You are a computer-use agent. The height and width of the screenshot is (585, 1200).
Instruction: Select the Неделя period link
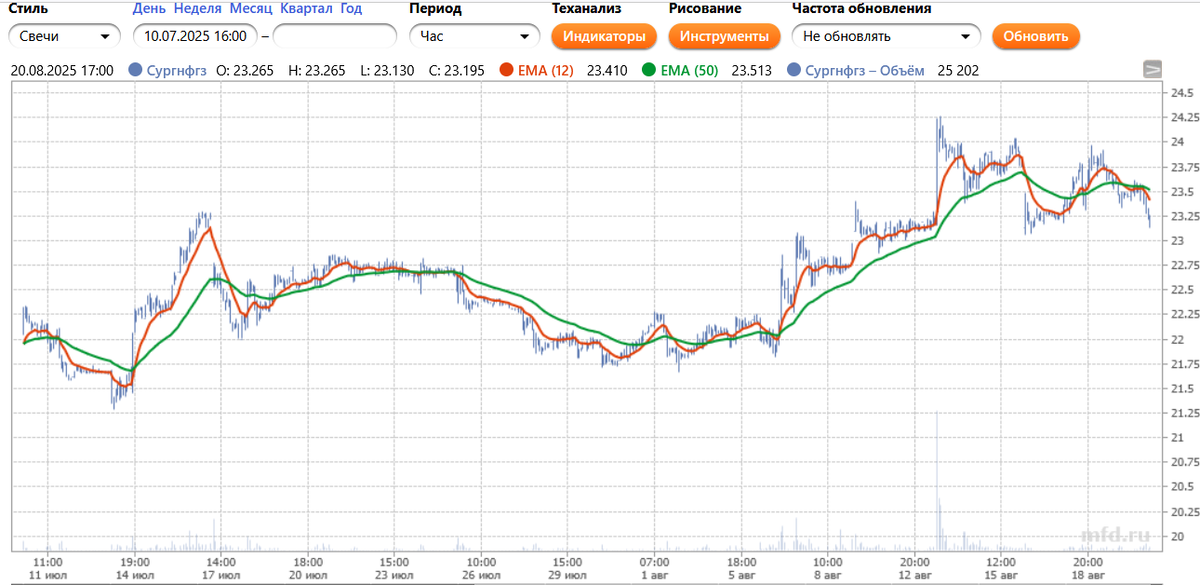point(198,9)
